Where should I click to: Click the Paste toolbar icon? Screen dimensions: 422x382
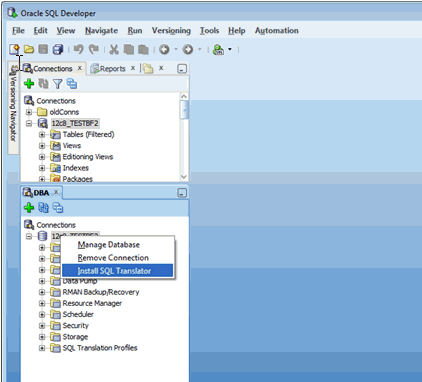143,49
